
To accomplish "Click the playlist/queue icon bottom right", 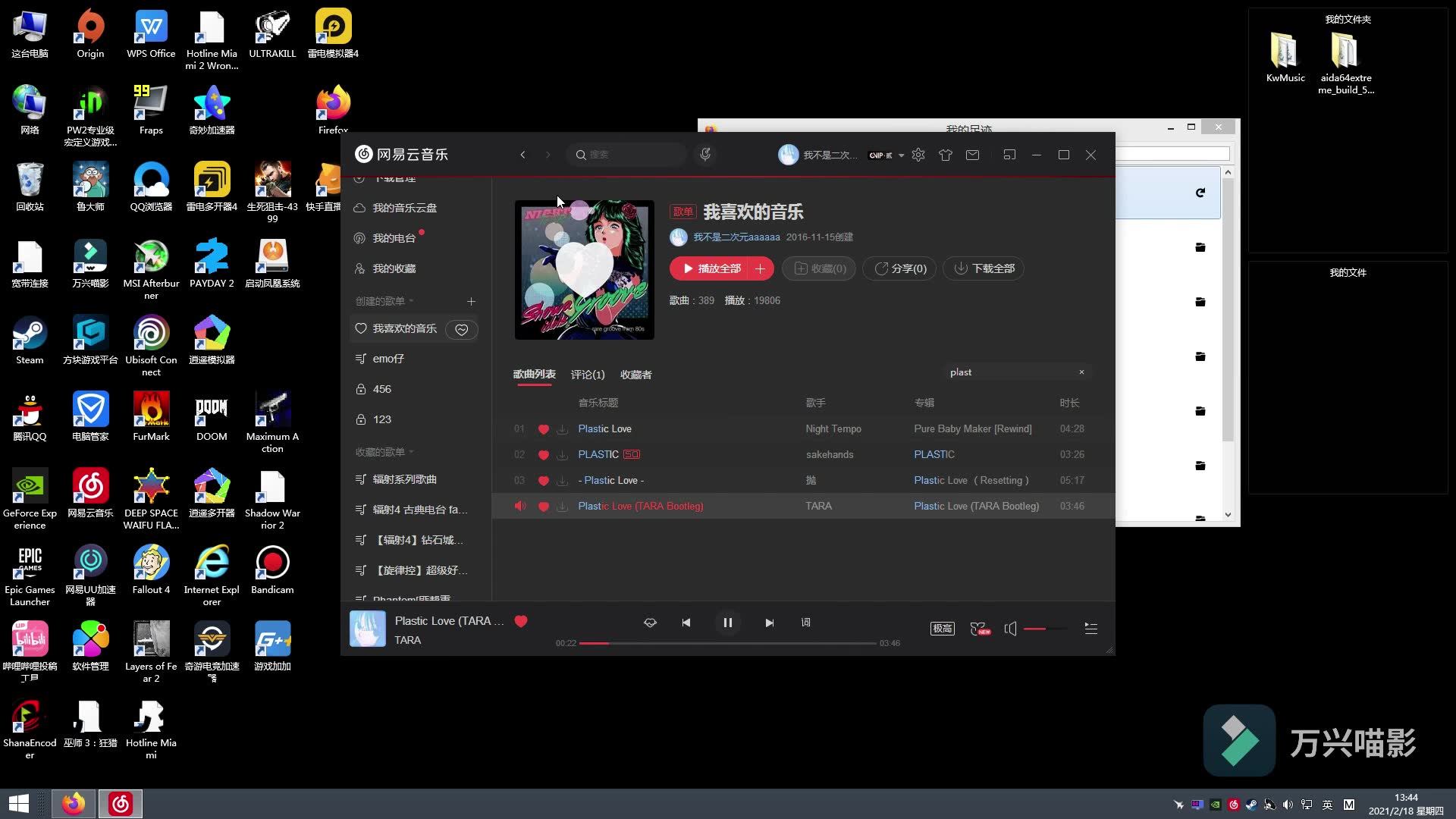I will pyautogui.click(x=1091, y=628).
